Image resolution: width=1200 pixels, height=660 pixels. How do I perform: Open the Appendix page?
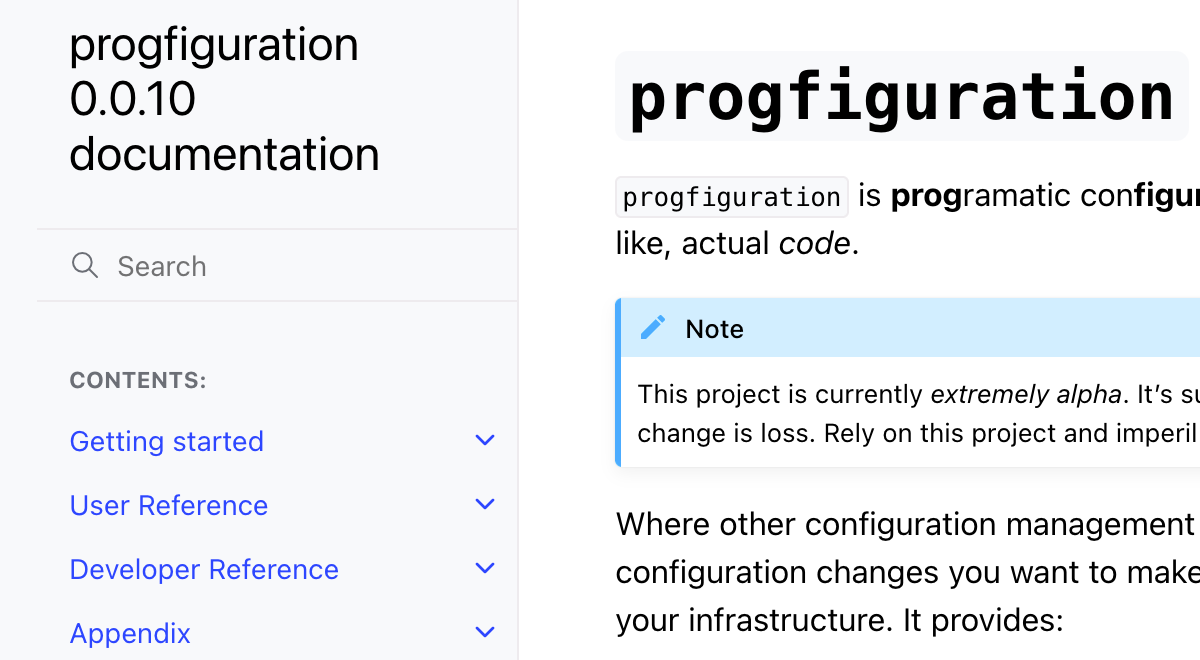click(x=130, y=633)
